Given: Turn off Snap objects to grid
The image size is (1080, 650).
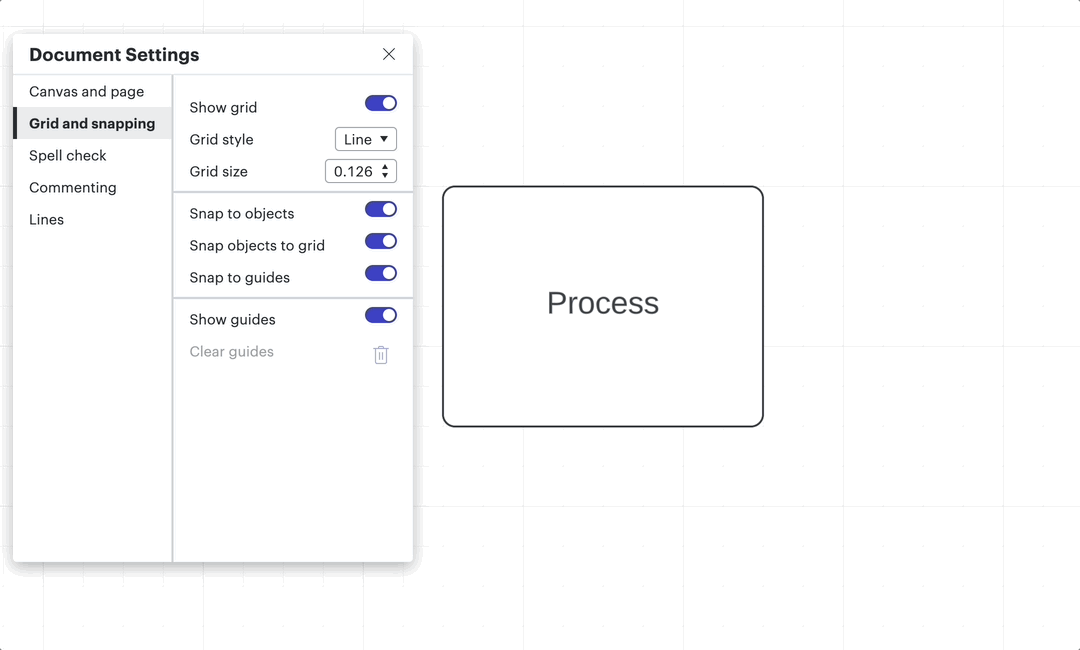Looking at the screenshot, I should pyautogui.click(x=381, y=241).
